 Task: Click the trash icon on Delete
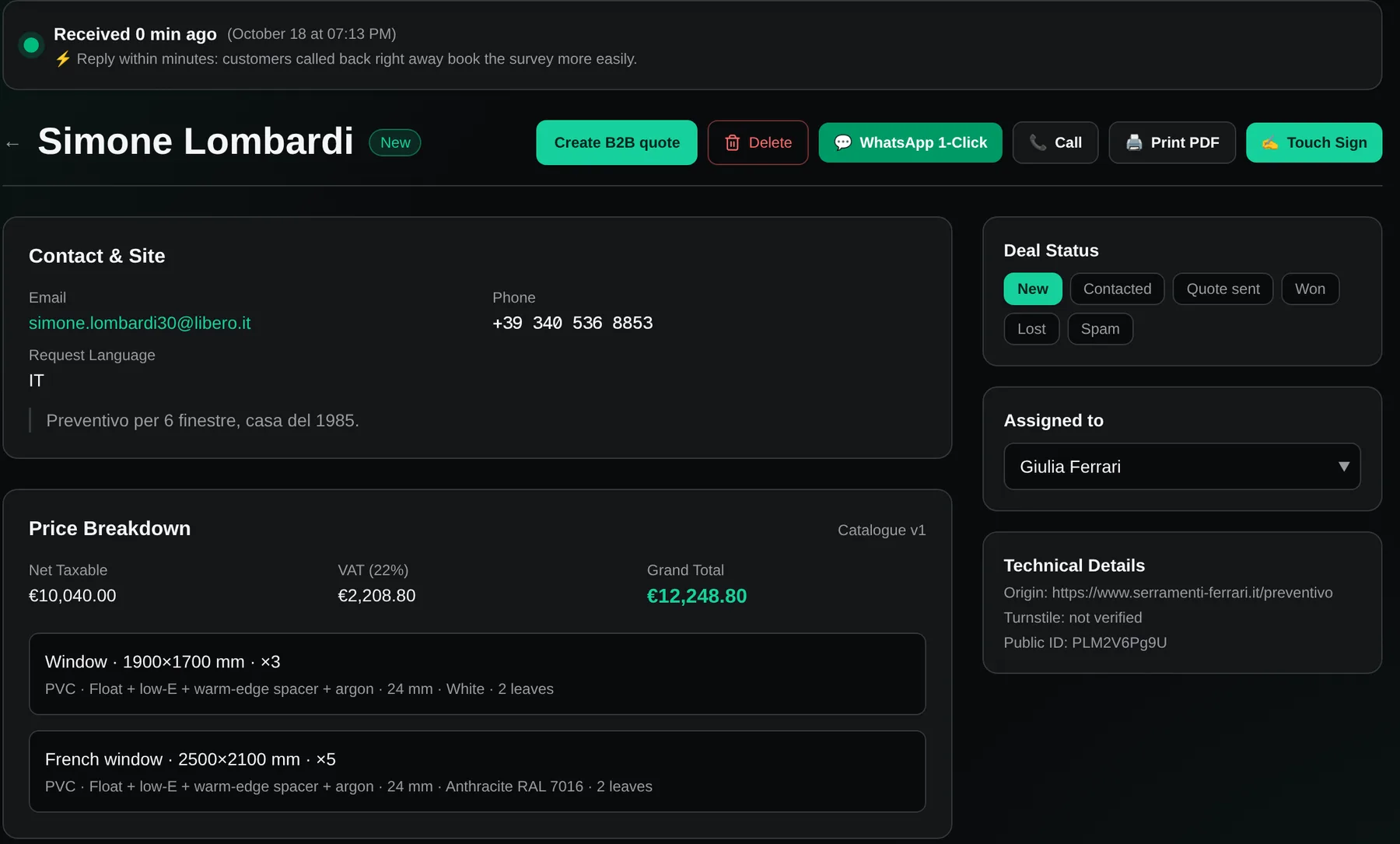point(732,143)
